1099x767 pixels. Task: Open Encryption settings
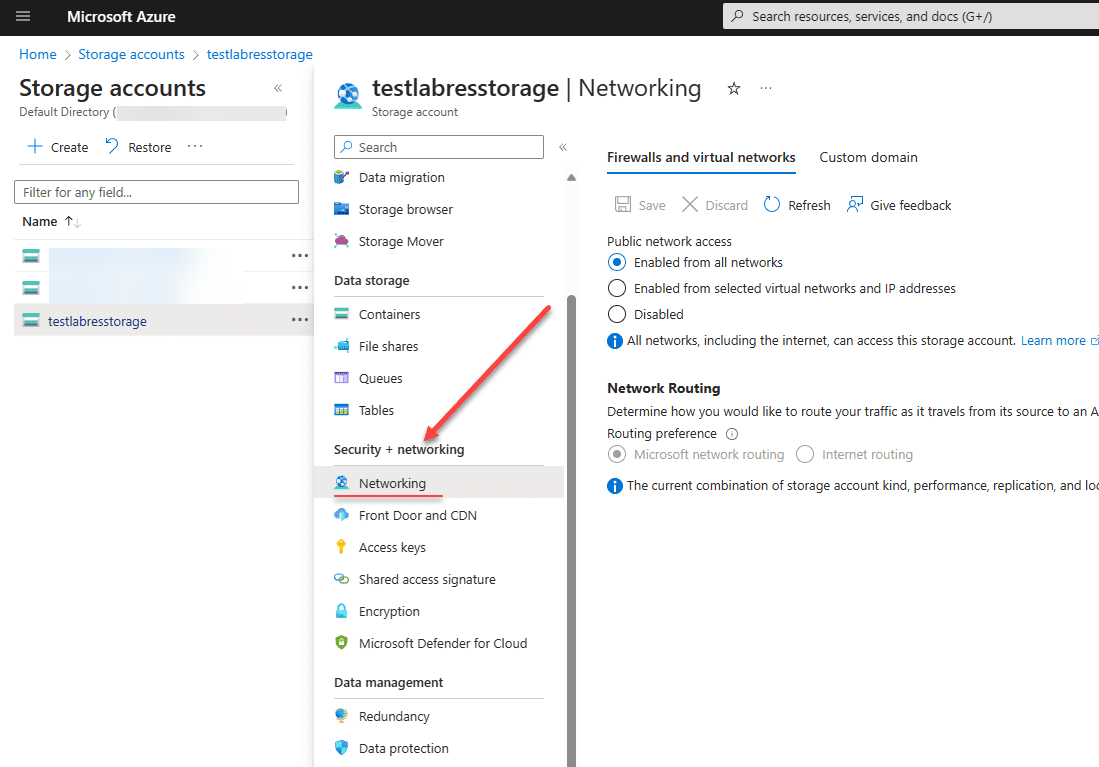click(x=389, y=611)
